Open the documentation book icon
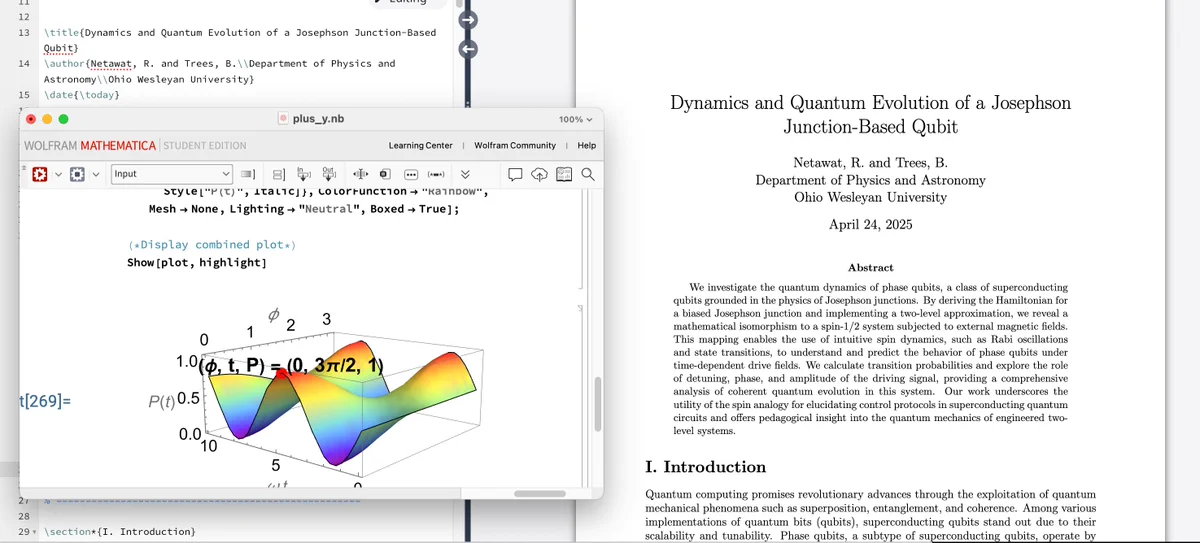The height and width of the screenshot is (543, 1200). (564, 174)
